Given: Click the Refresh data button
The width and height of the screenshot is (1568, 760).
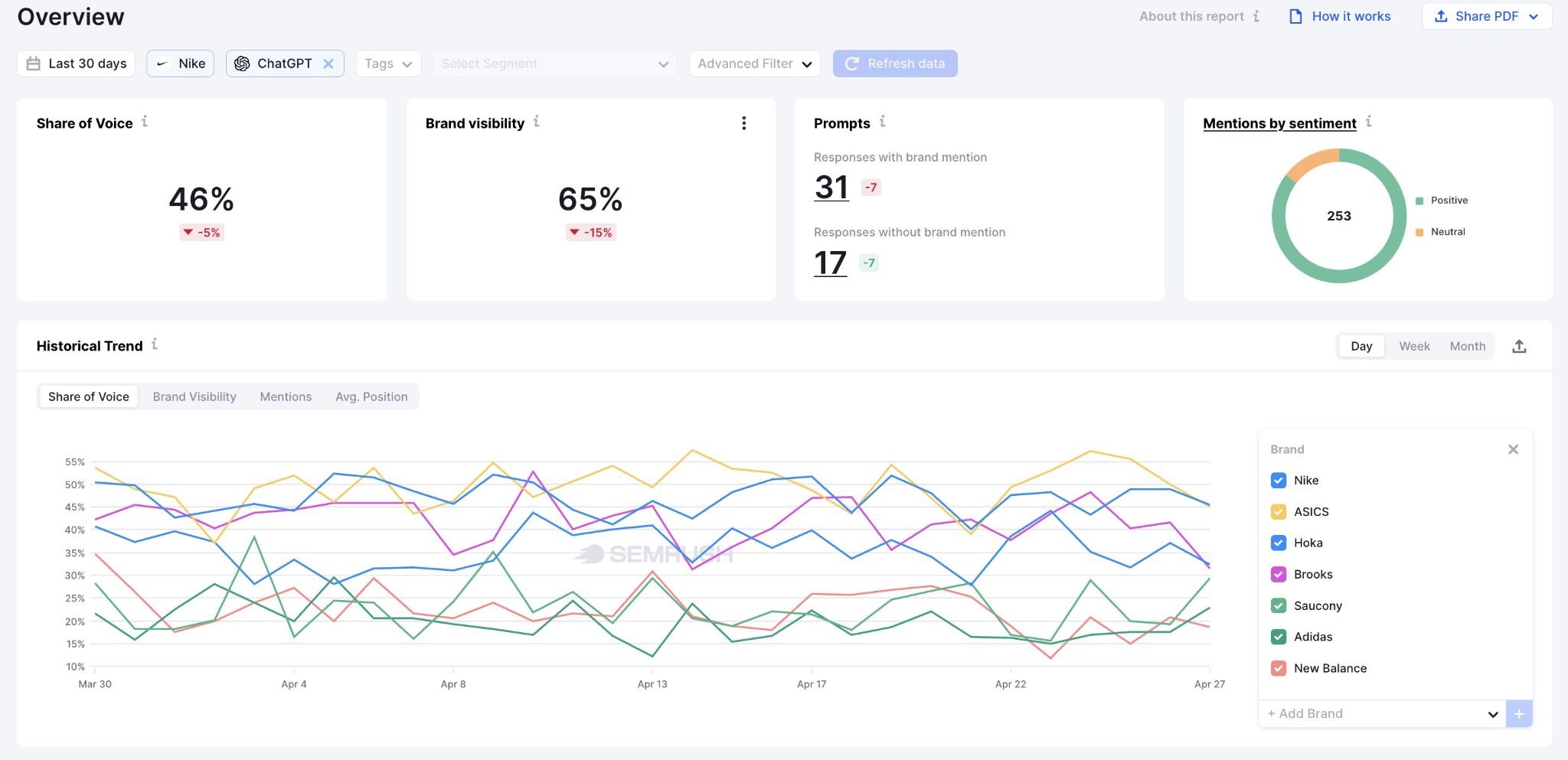Looking at the screenshot, I should pyautogui.click(x=895, y=64).
